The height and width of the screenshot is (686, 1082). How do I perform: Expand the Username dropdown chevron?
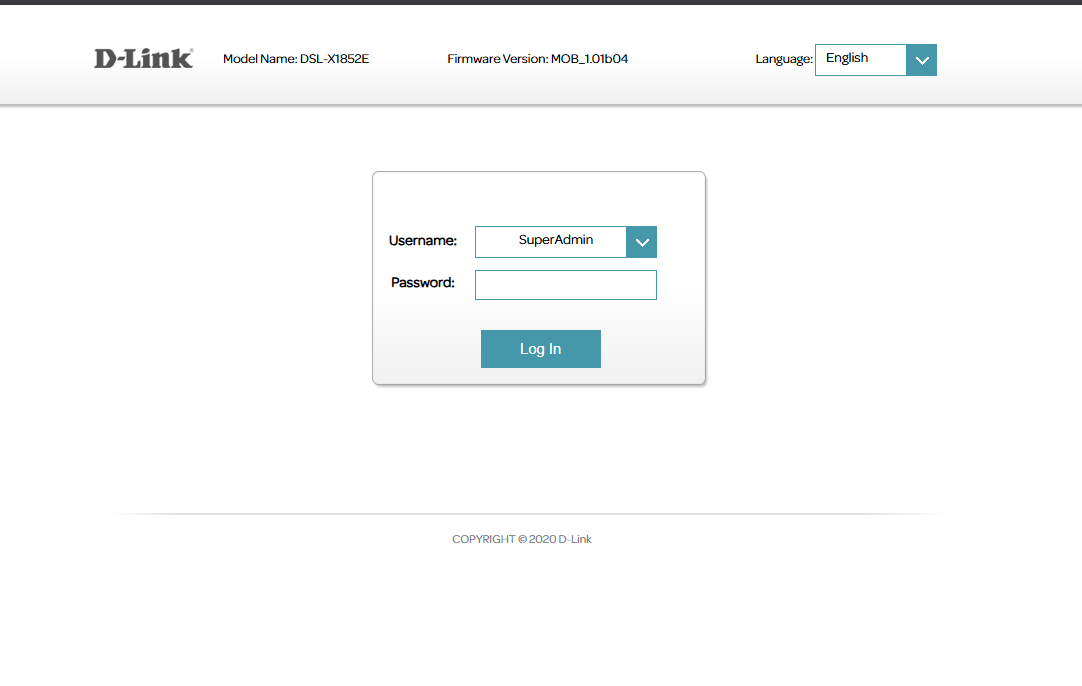[641, 242]
